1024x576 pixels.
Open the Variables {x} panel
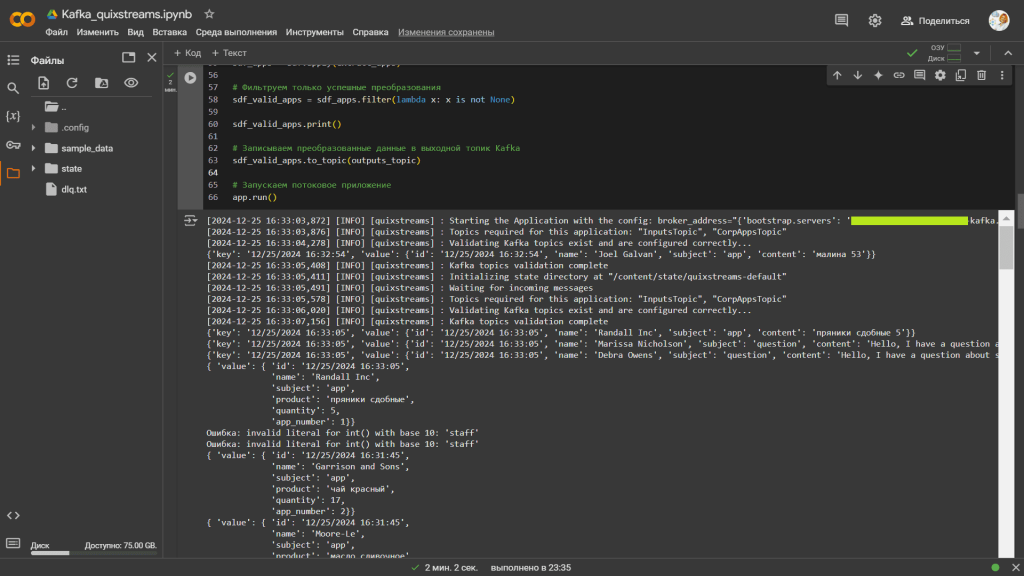coord(13,116)
